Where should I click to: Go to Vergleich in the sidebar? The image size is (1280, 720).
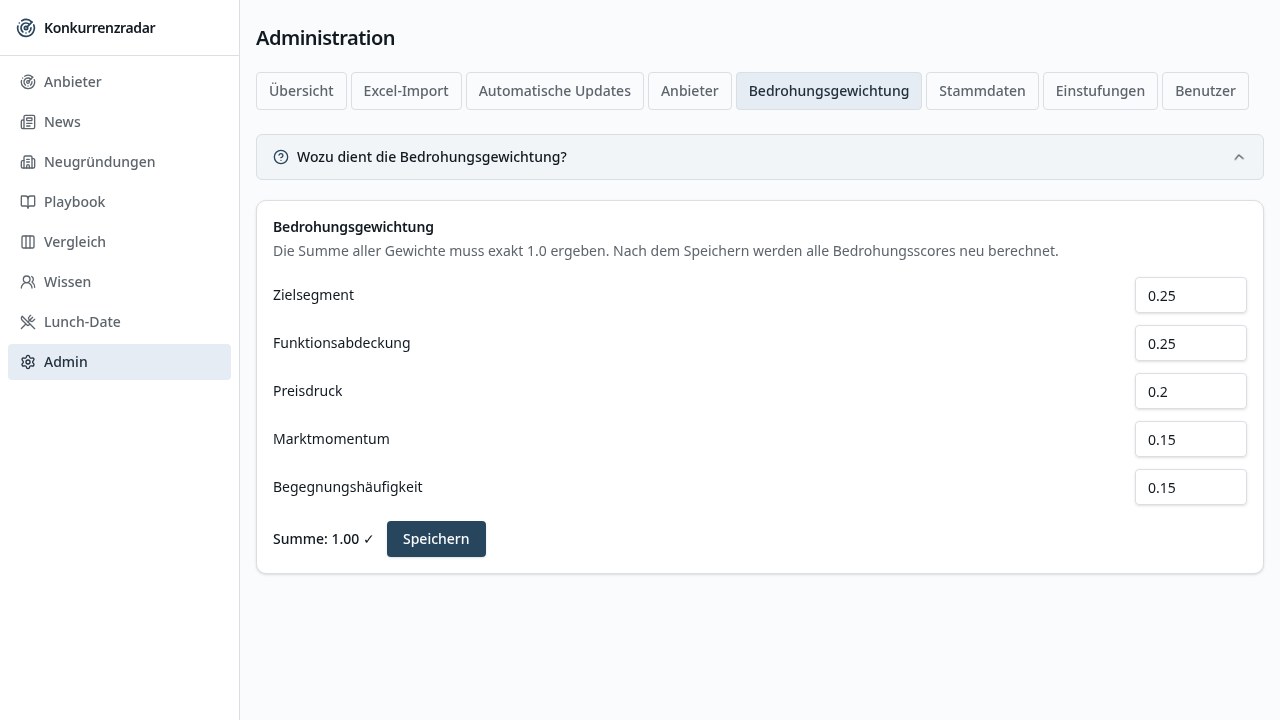tap(119, 242)
